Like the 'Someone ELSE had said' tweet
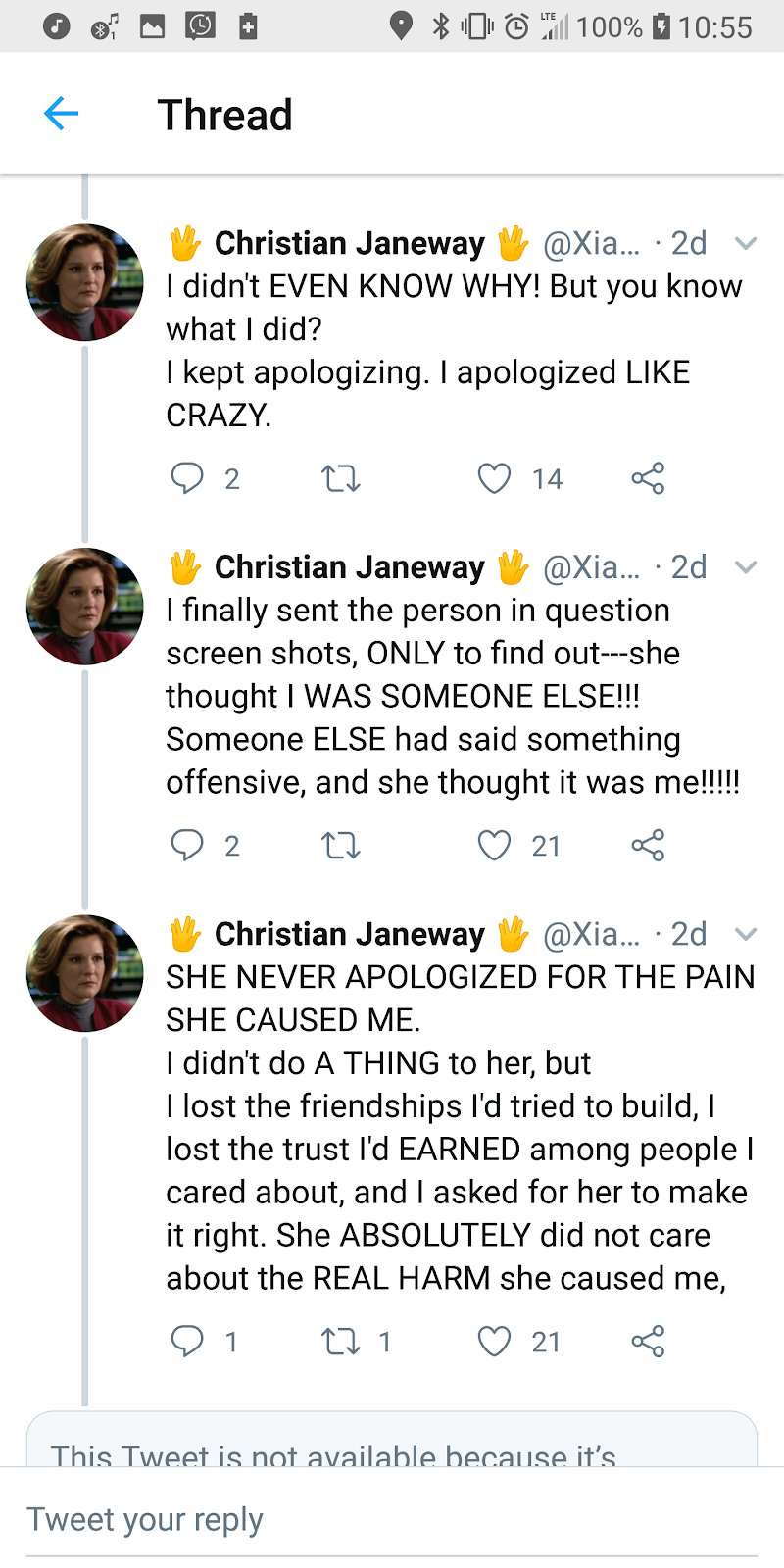The width and height of the screenshot is (784, 1568). tap(494, 845)
